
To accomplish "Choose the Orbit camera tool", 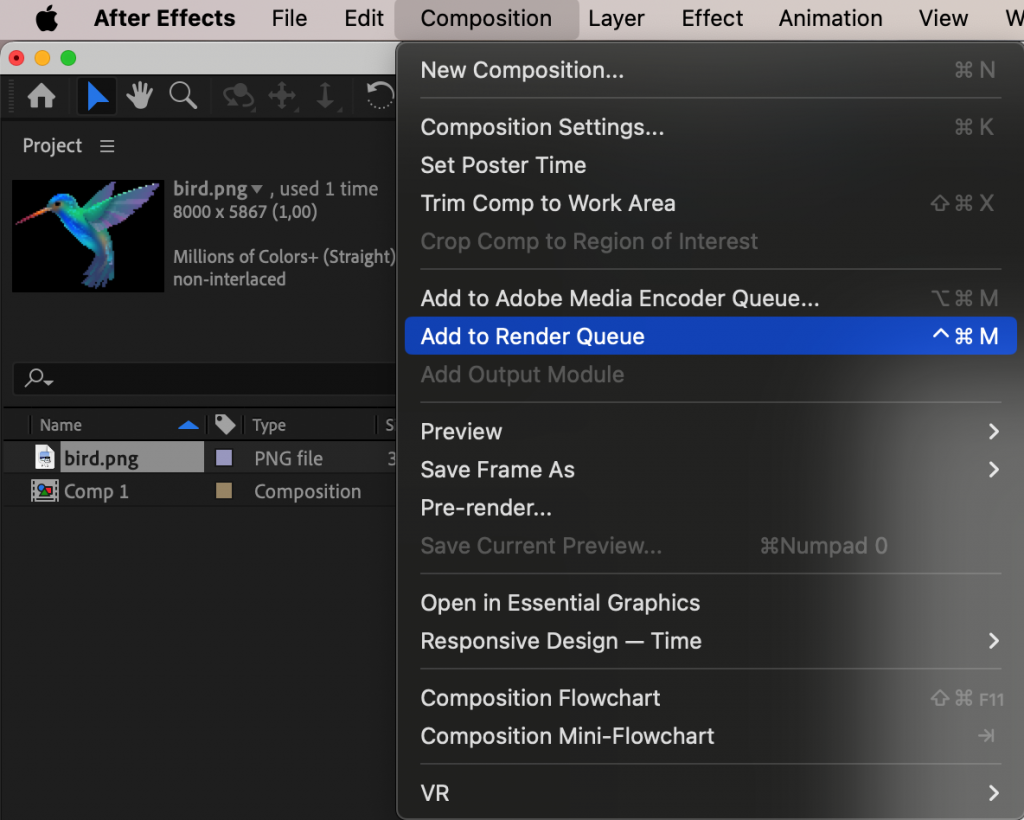I will (x=236, y=95).
